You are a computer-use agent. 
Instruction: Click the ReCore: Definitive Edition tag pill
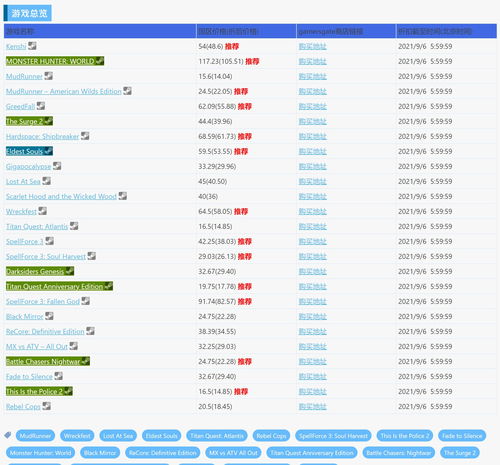tap(163, 453)
